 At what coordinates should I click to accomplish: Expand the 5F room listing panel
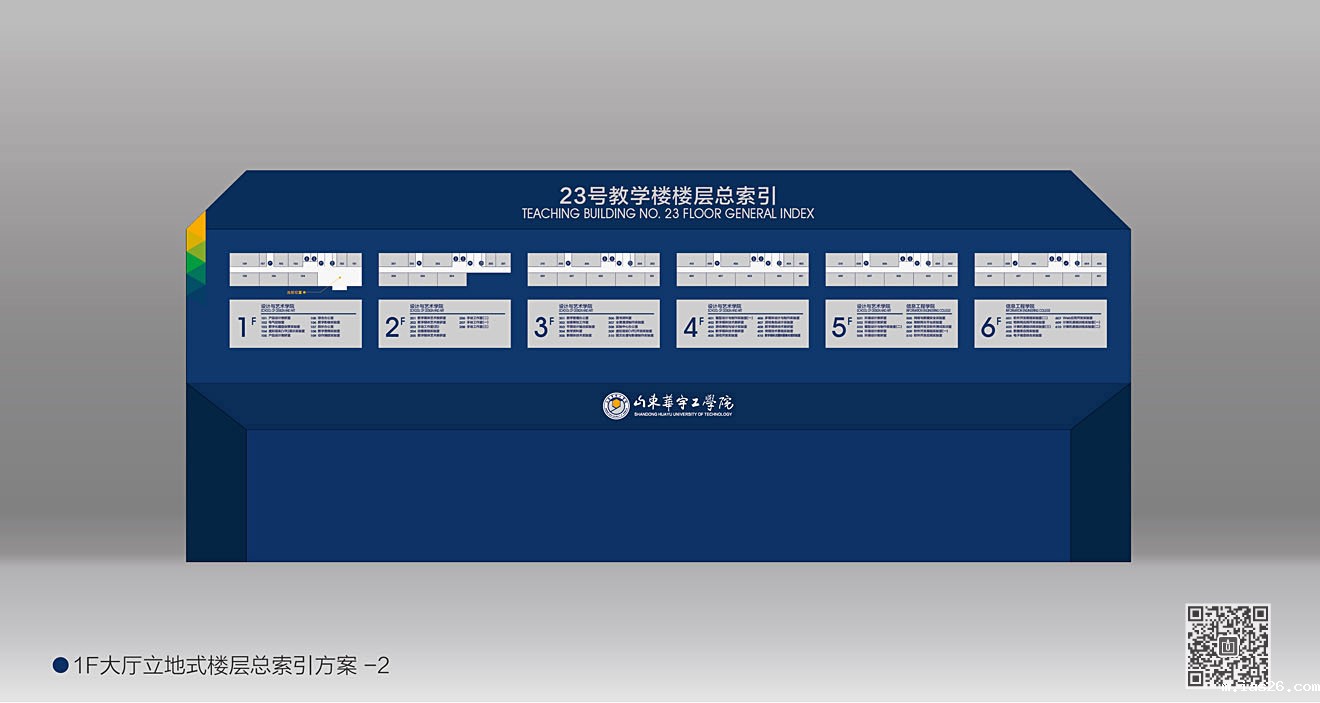pos(890,325)
